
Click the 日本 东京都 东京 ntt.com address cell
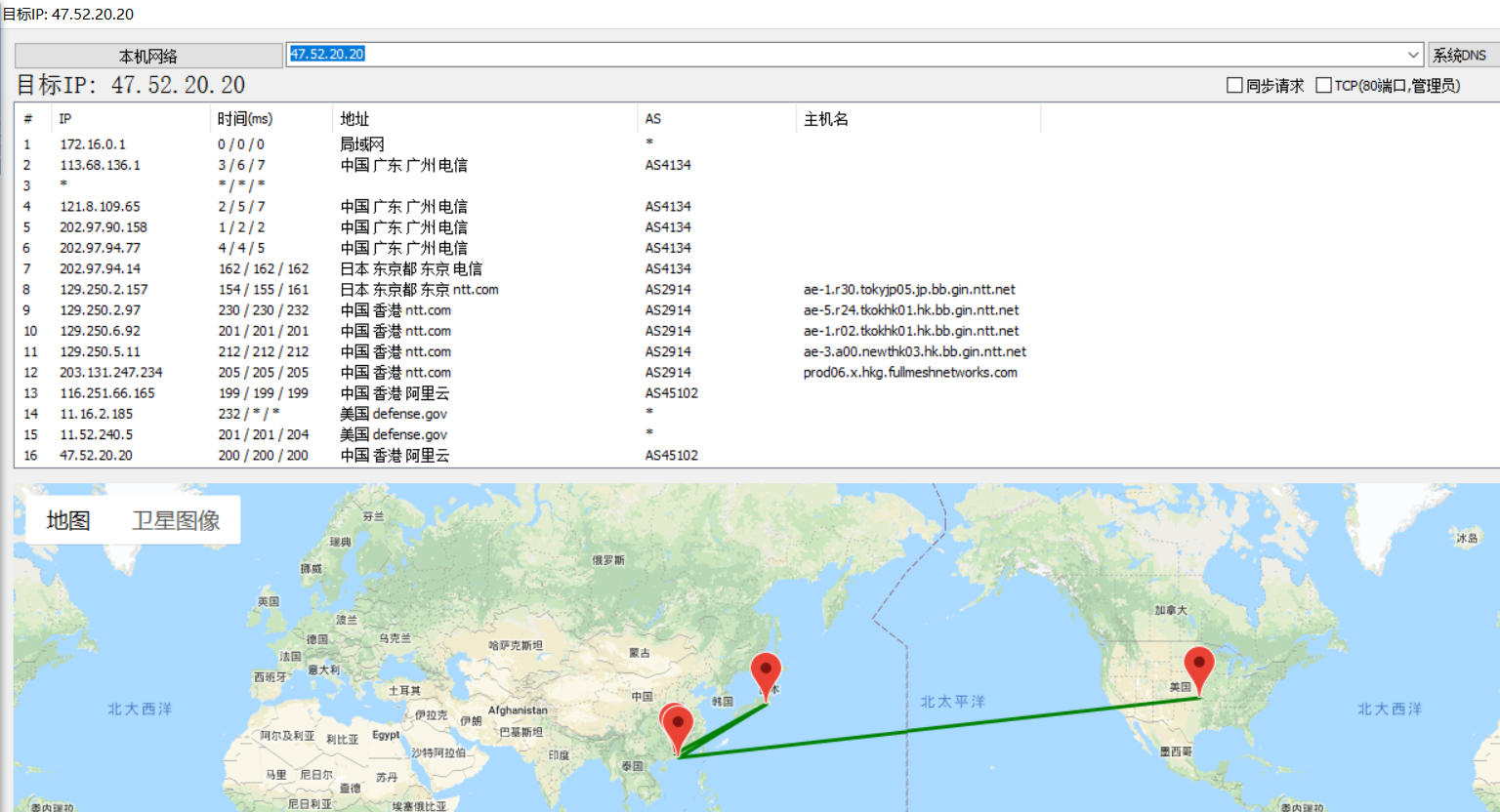(x=420, y=290)
